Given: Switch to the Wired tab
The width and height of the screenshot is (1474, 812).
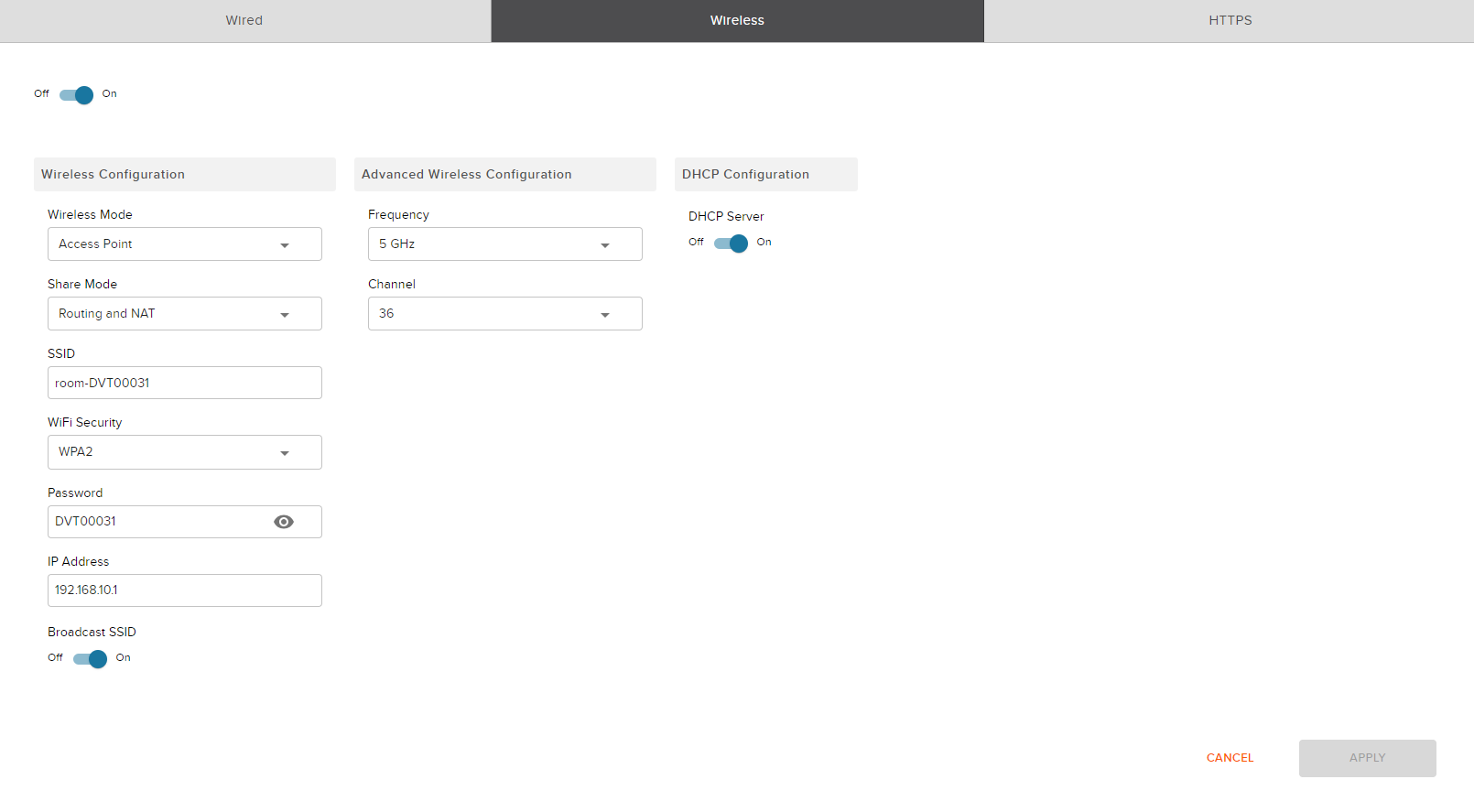Looking at the screenshot, I should (244, 20).
